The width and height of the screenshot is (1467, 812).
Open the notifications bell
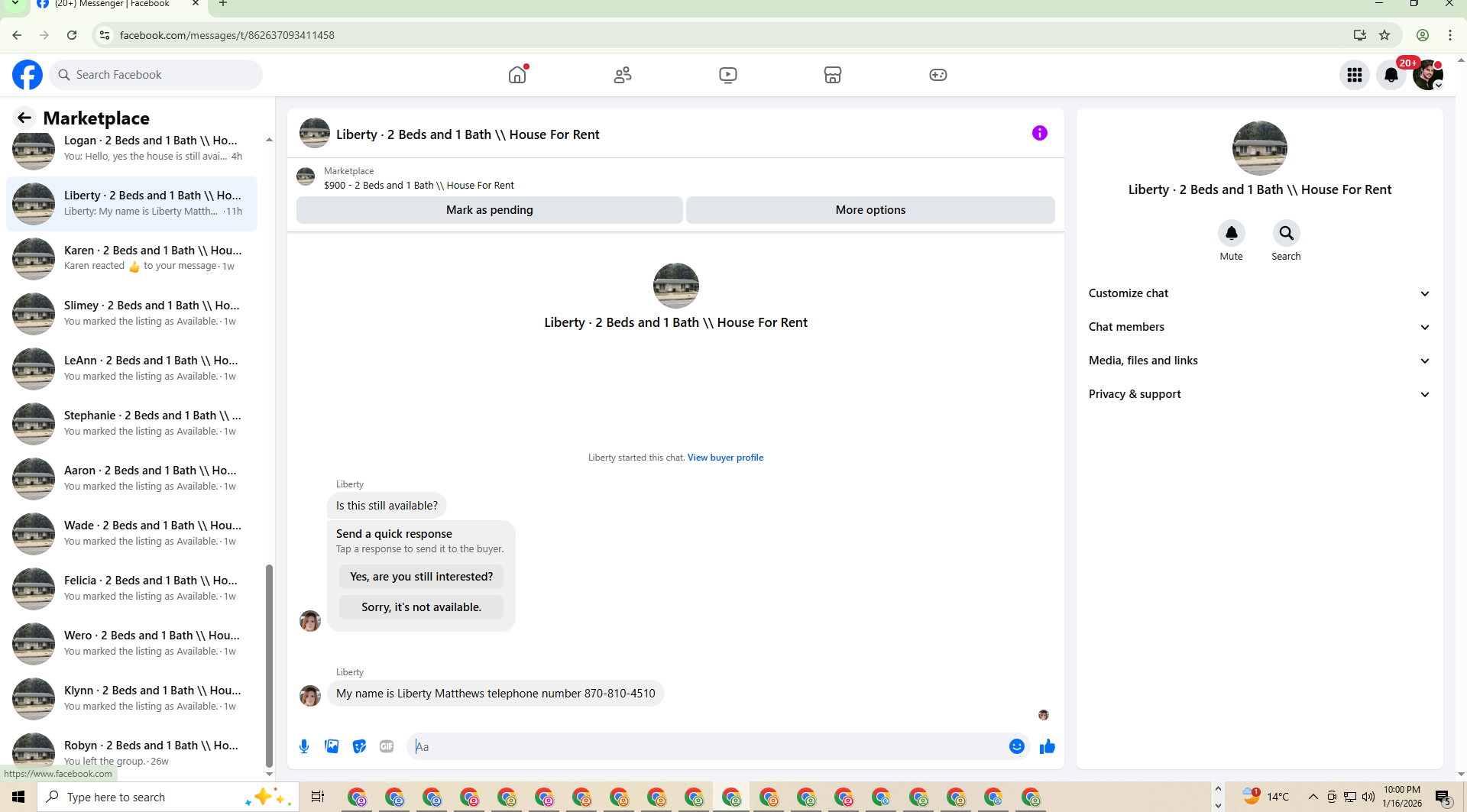(x=1391, y=75)
